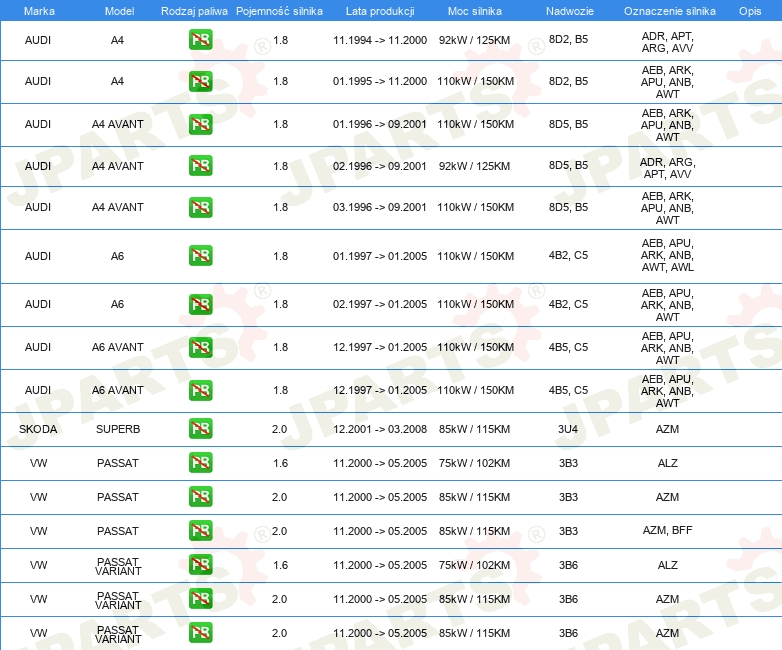The height and width of the screenshot is (650, 782).
Task: Click 4B2, C5 in the 02.1997 row
Action: (568, 304)
